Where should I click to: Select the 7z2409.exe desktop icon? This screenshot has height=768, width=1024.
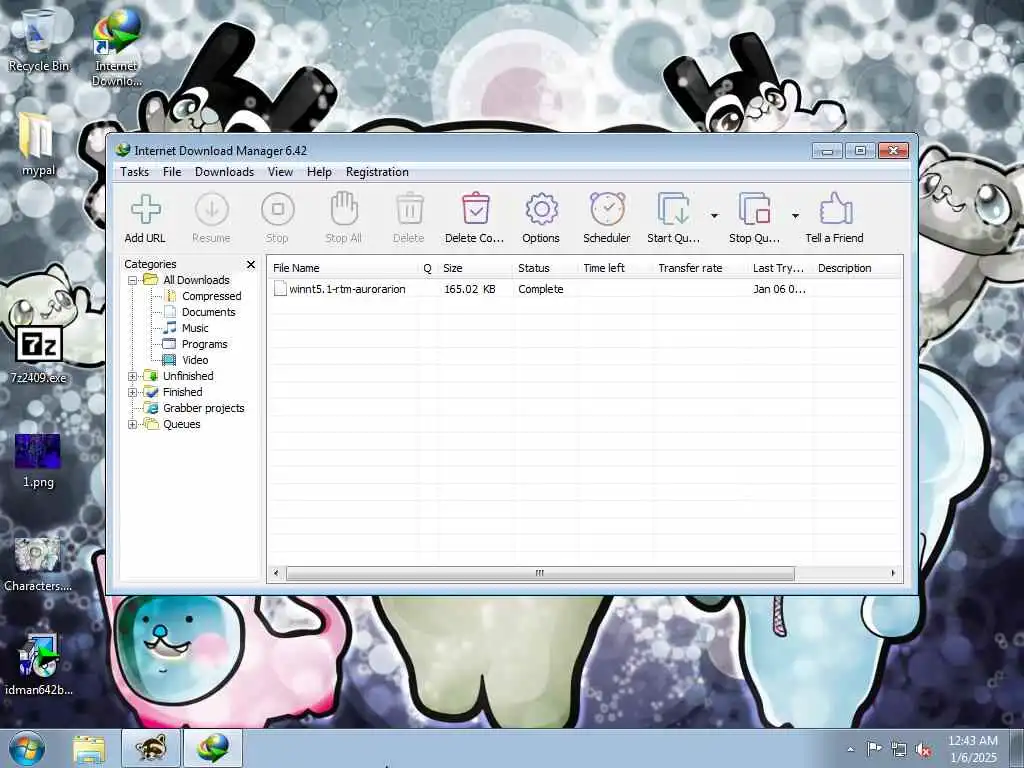[x=39, y=354]
